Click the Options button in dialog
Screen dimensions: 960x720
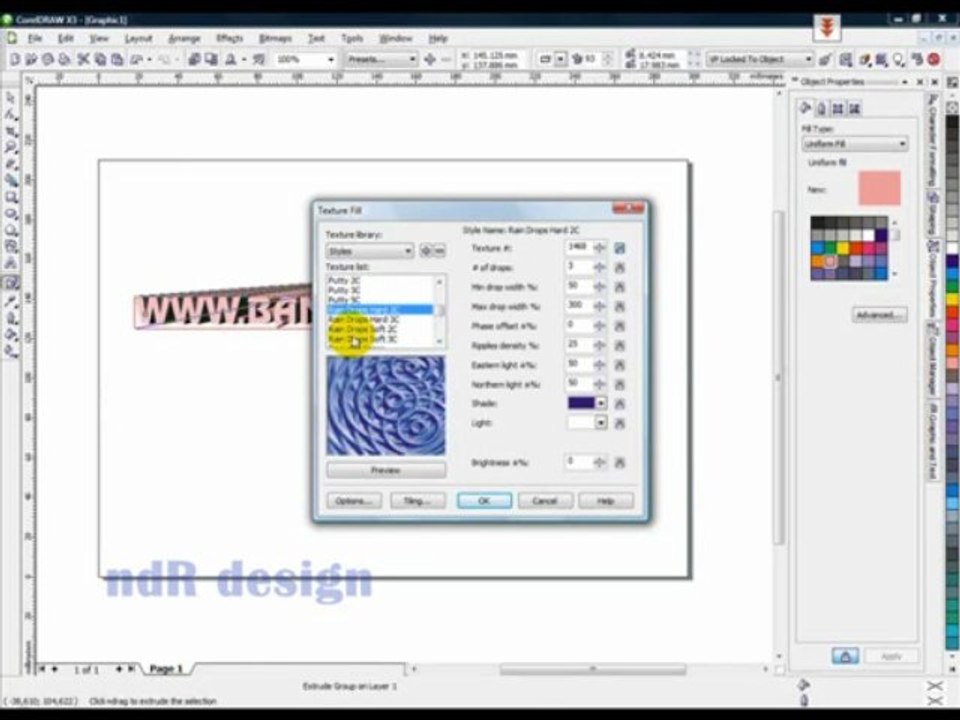point(354,501)
